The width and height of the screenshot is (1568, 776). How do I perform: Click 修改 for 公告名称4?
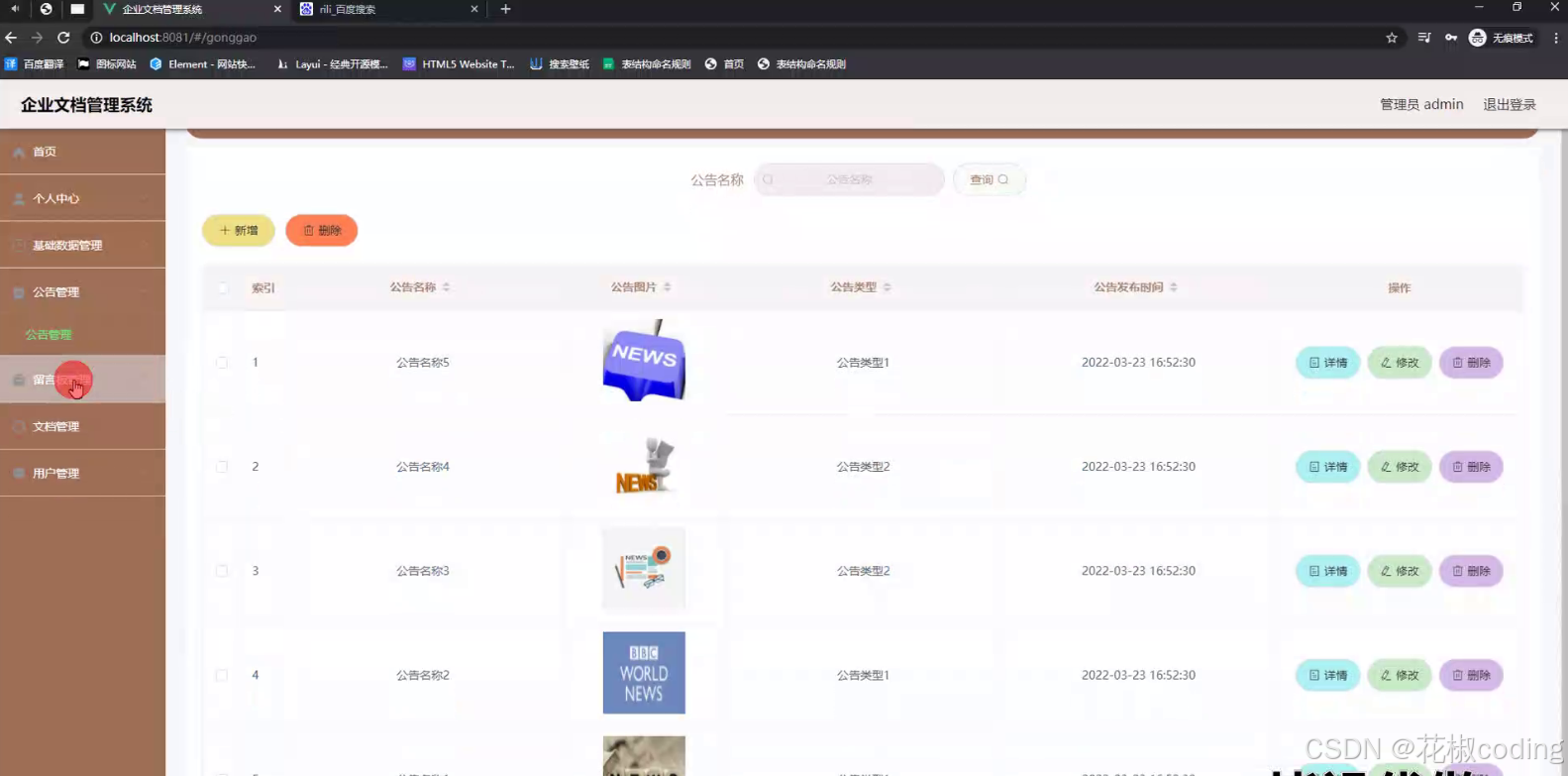tap(1400, 467)
